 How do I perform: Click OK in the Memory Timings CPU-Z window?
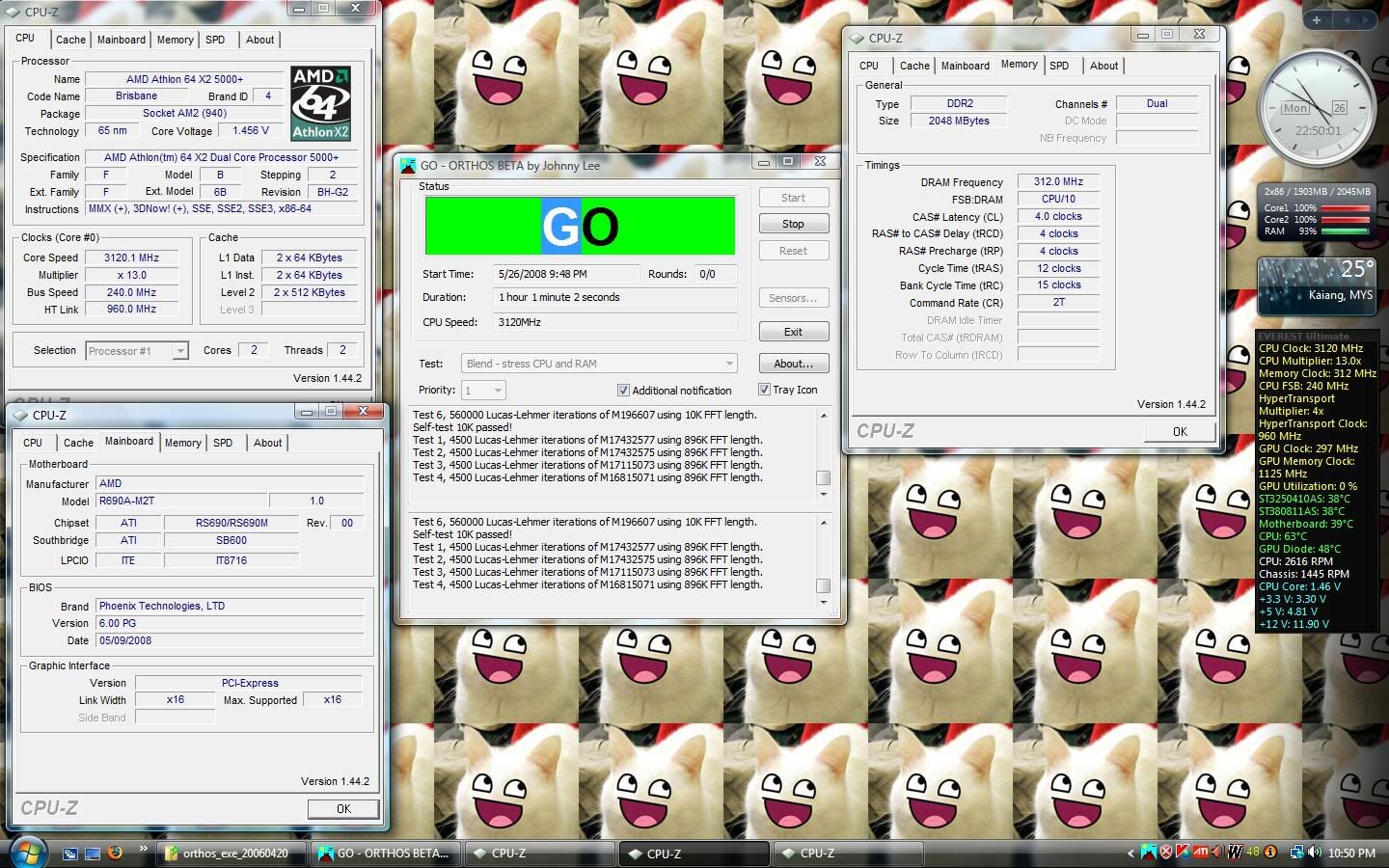(1180, 432)
